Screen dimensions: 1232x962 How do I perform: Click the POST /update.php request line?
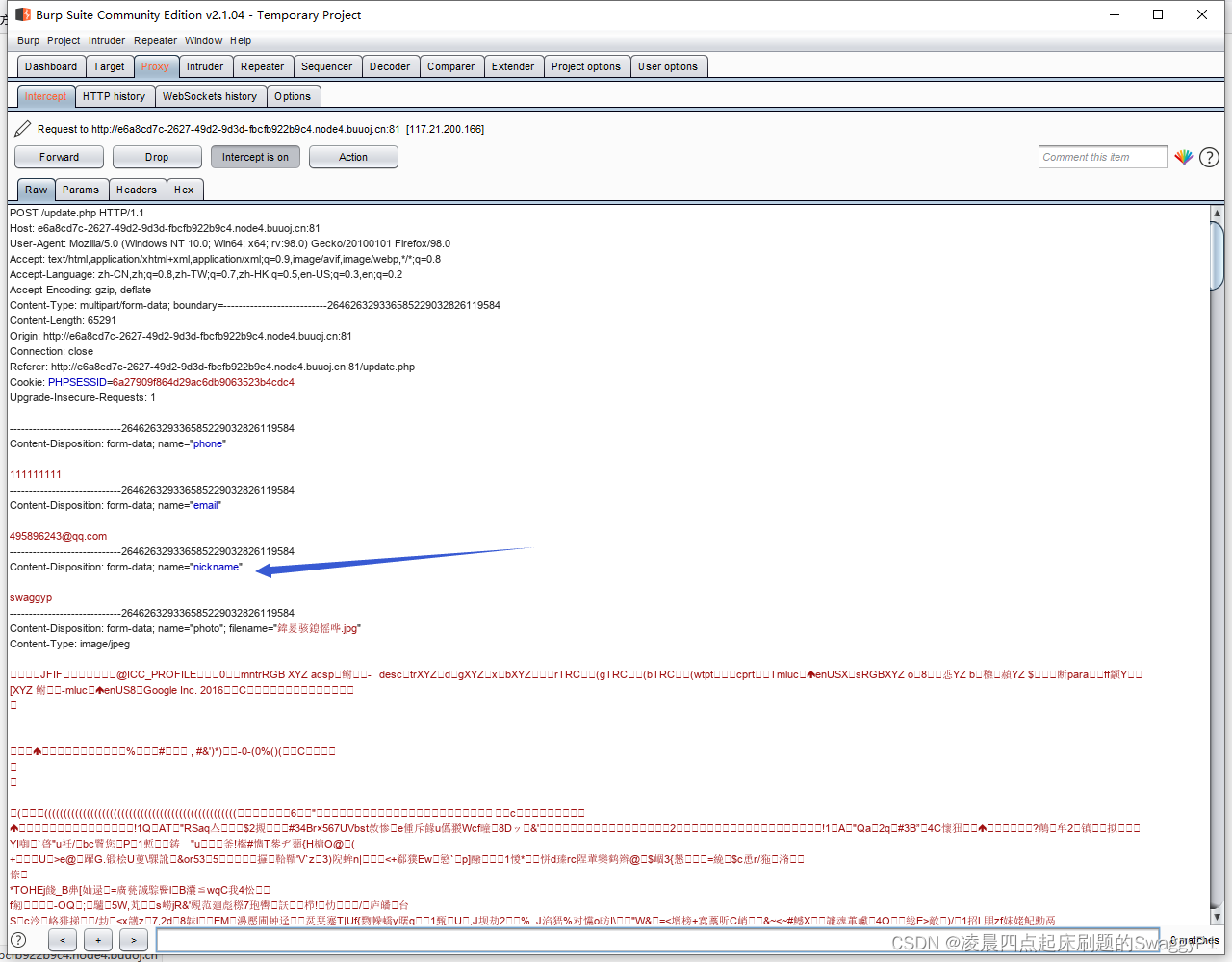point(77,213)
